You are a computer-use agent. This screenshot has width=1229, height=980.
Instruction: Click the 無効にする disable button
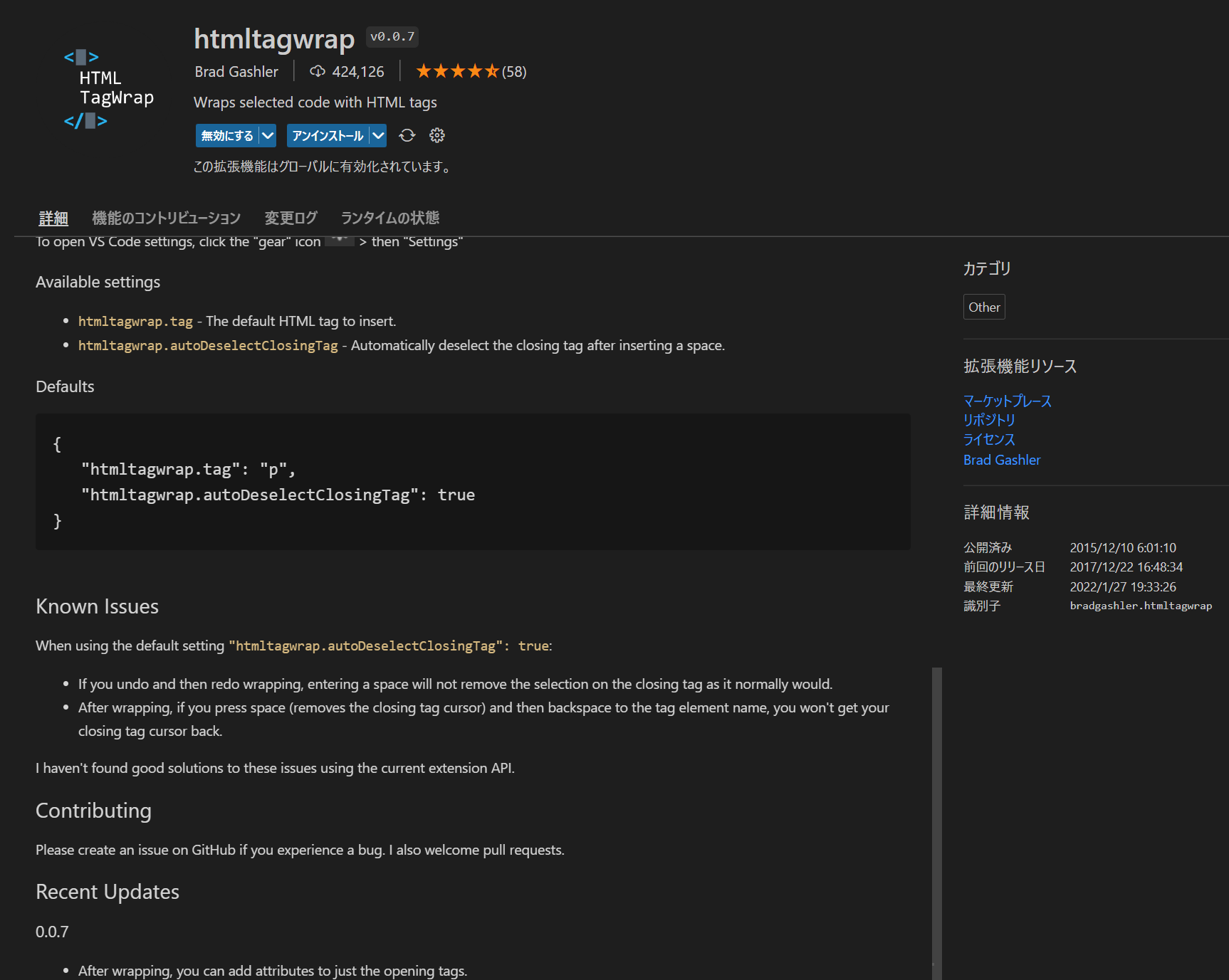(226, 135)
